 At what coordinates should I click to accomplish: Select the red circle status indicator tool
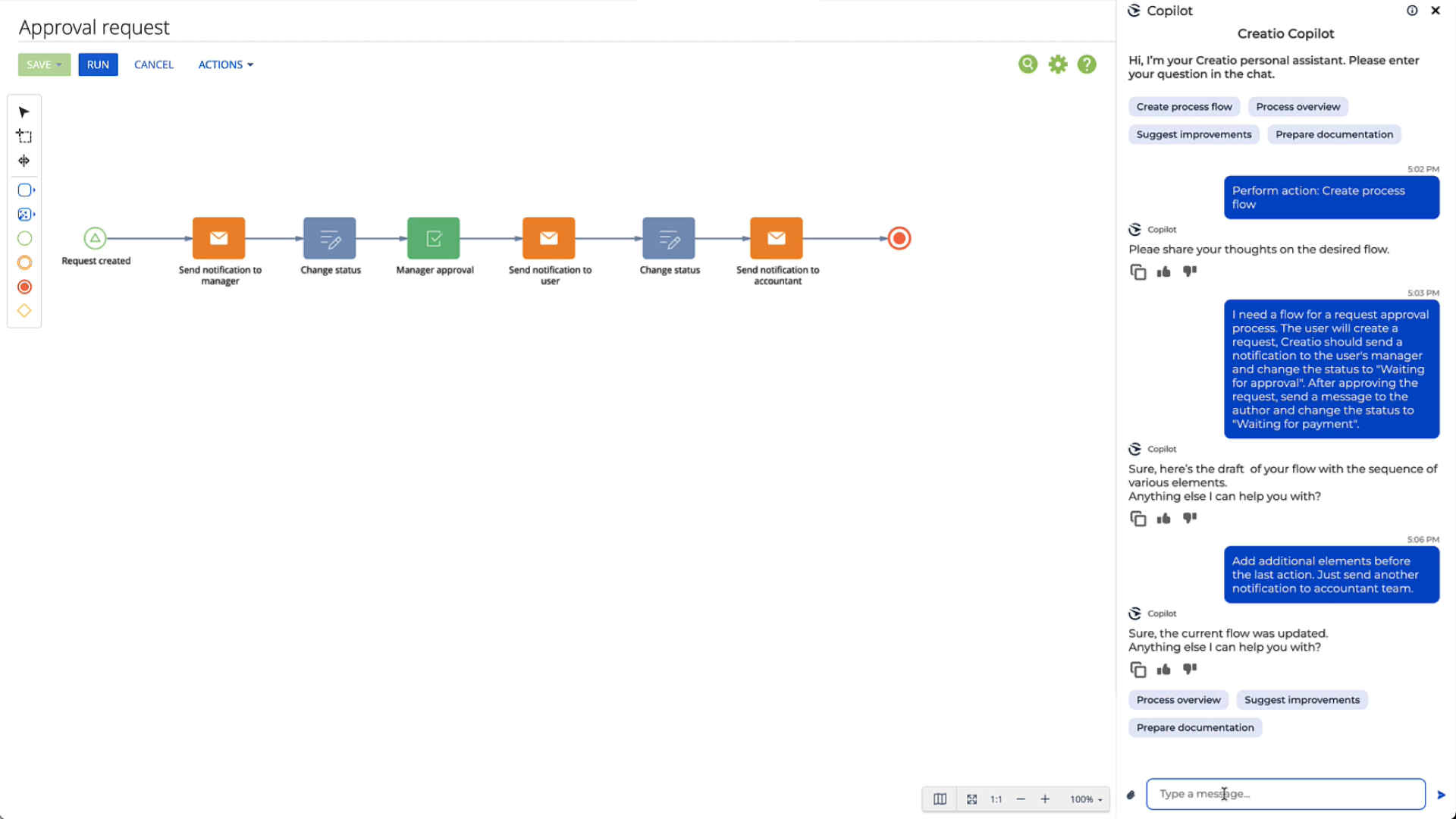pyautogui.click(x=24, y=287)
